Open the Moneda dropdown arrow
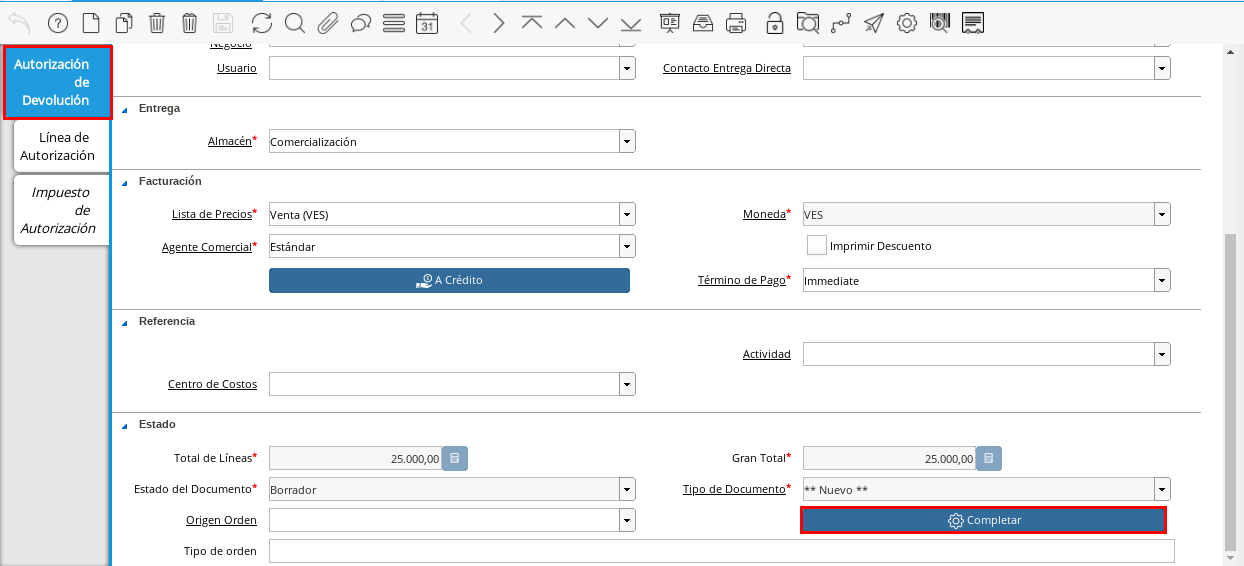This screenshot has height=566, width=1244. click(1162, 214)
